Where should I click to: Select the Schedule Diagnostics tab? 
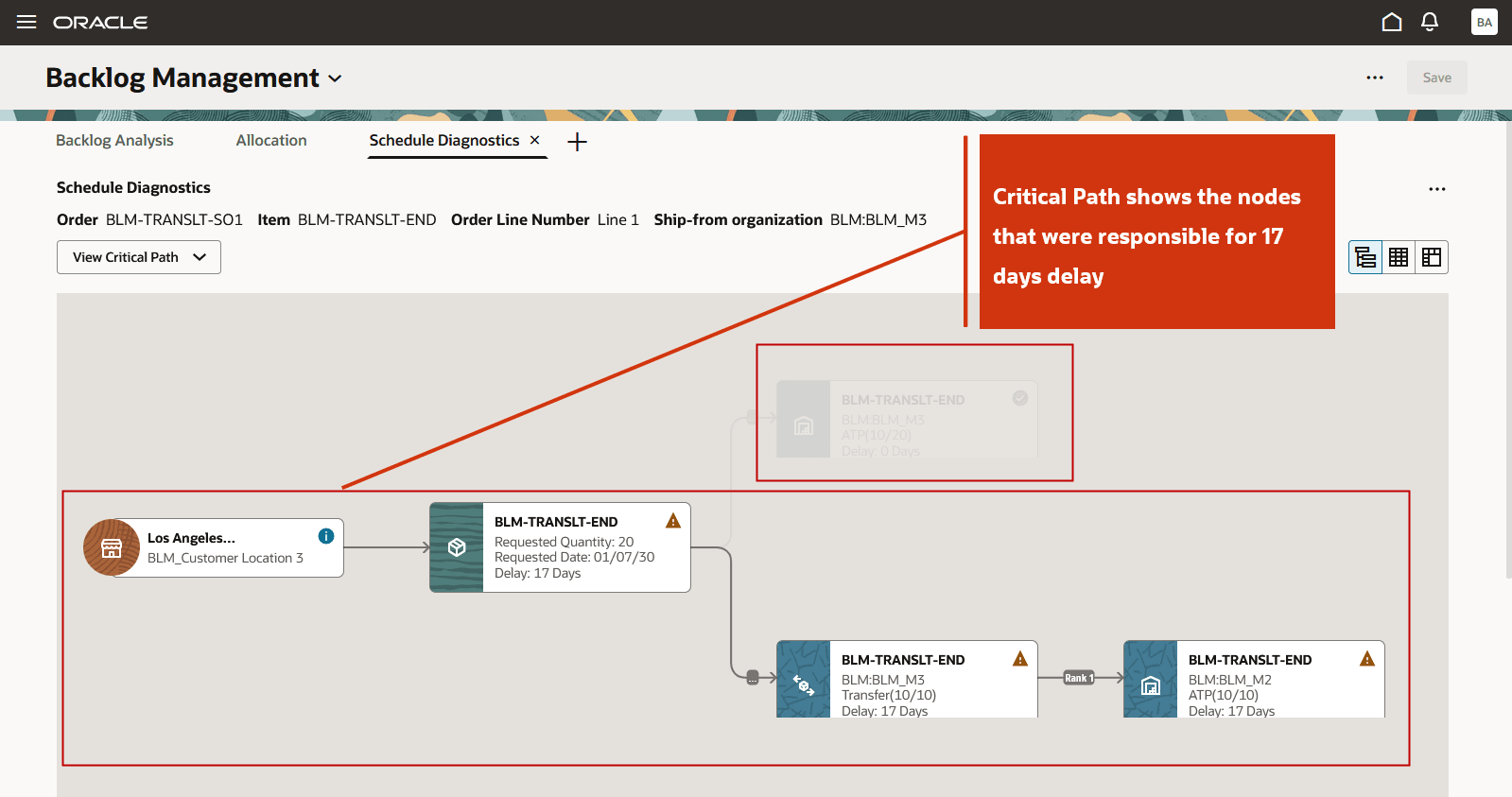pyautogui.click(x=444, y=140)
